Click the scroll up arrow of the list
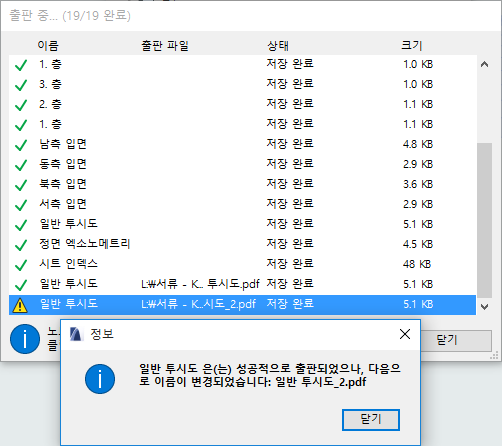The image size is (502, 446). click(x=484, y=64)
